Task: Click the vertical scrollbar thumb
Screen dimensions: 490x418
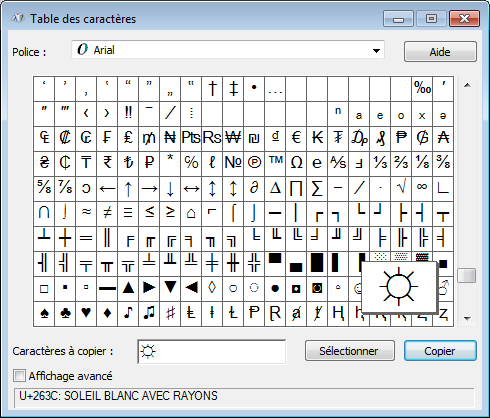Action: [x=467, y=276]
